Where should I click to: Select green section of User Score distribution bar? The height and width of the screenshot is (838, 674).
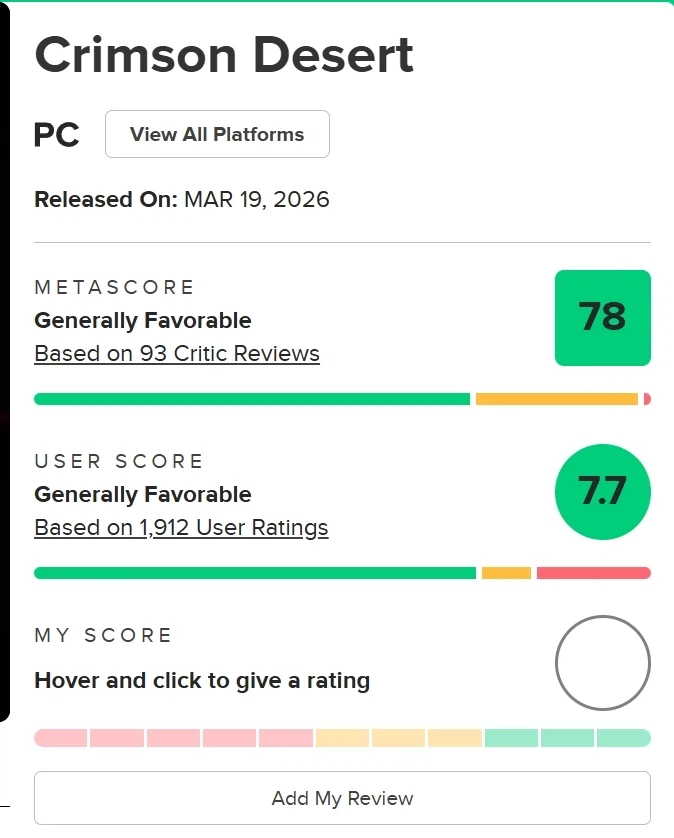[x=255, y=573]
